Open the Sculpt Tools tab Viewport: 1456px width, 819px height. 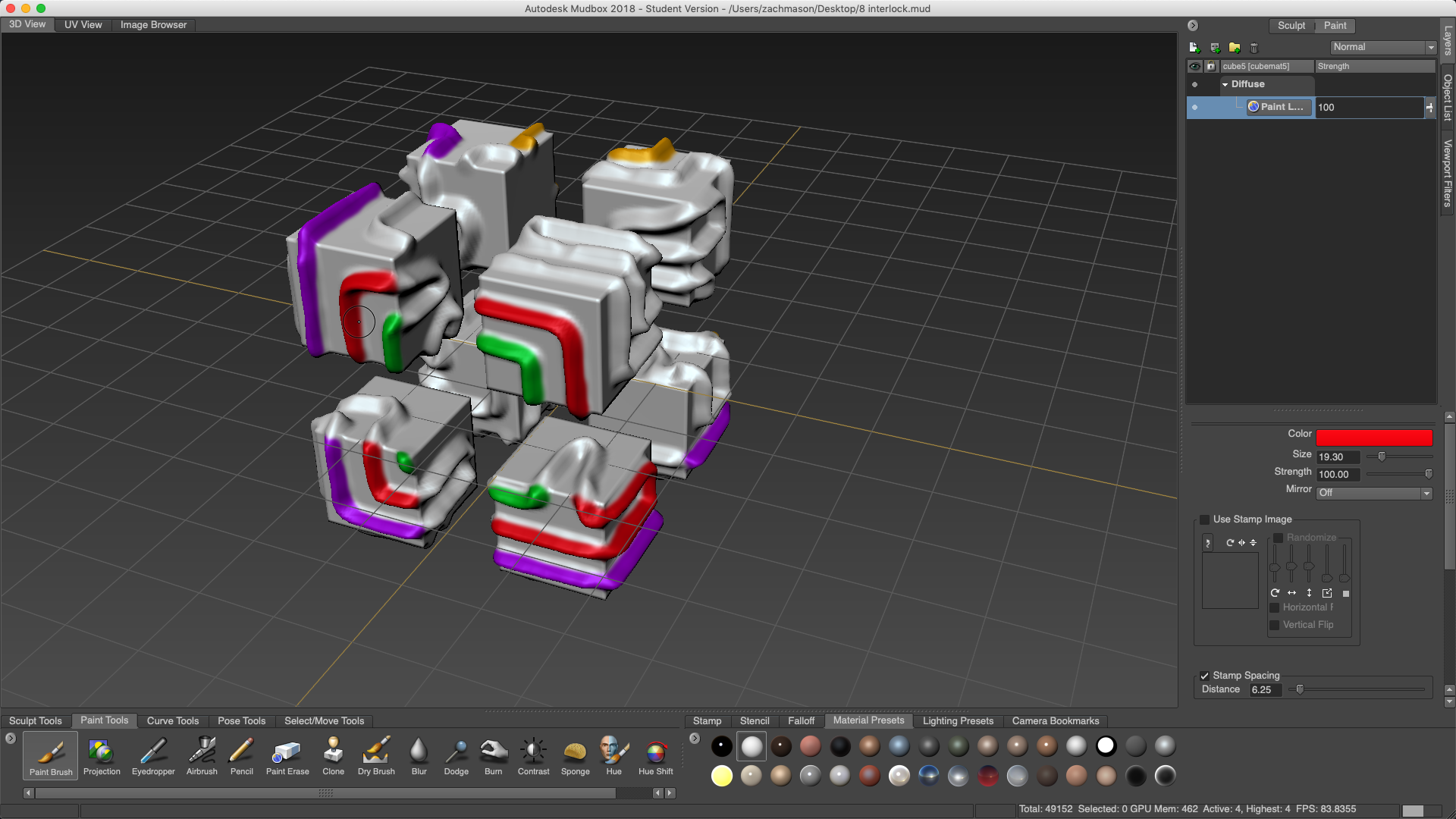pos(36,720)
